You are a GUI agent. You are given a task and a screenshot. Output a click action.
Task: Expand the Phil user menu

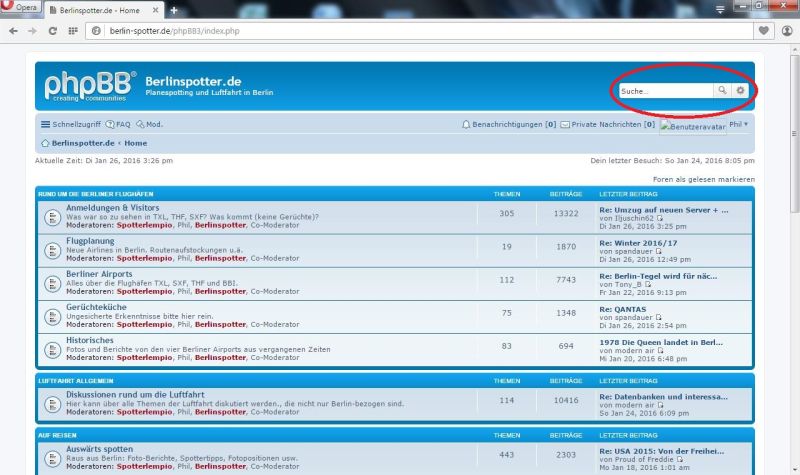tap(738, 124)
